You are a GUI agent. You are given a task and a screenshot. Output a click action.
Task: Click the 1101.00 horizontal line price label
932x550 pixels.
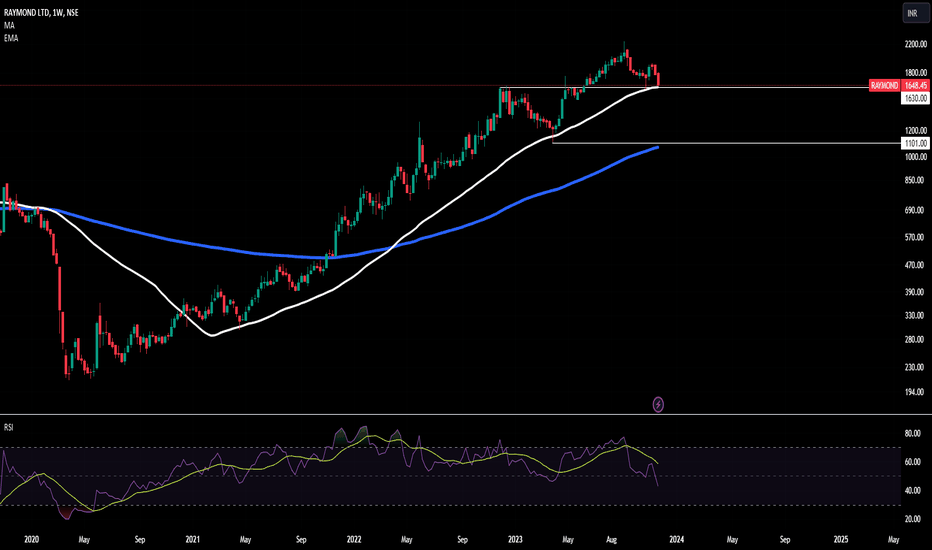click(x=915, y=143)
